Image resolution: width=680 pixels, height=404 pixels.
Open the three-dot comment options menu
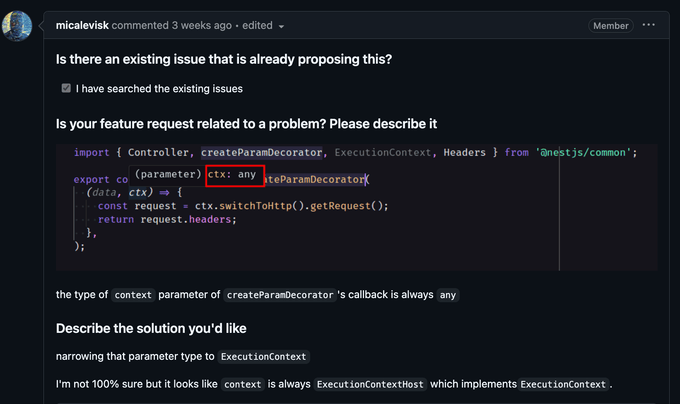coord(648,25)
